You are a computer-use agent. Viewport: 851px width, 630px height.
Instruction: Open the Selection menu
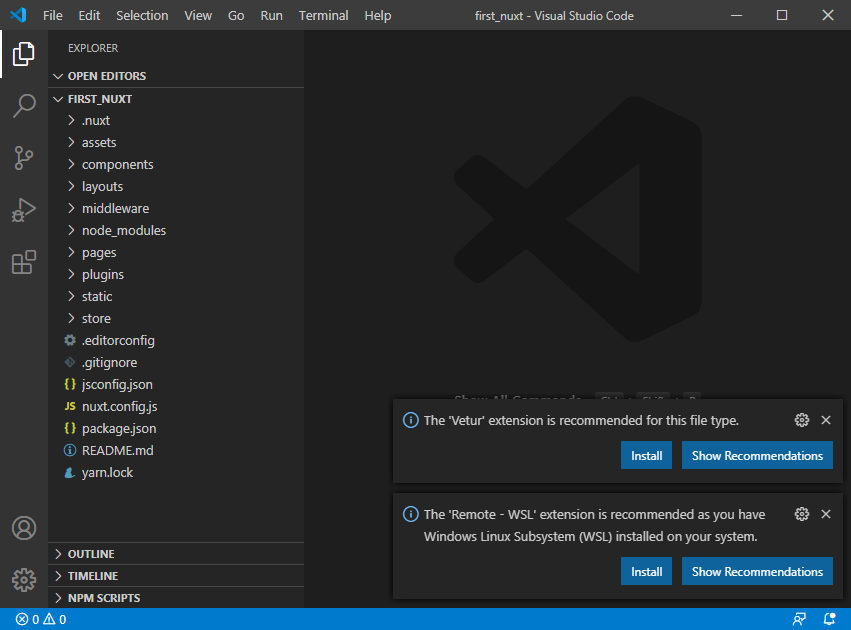[142, 15]
